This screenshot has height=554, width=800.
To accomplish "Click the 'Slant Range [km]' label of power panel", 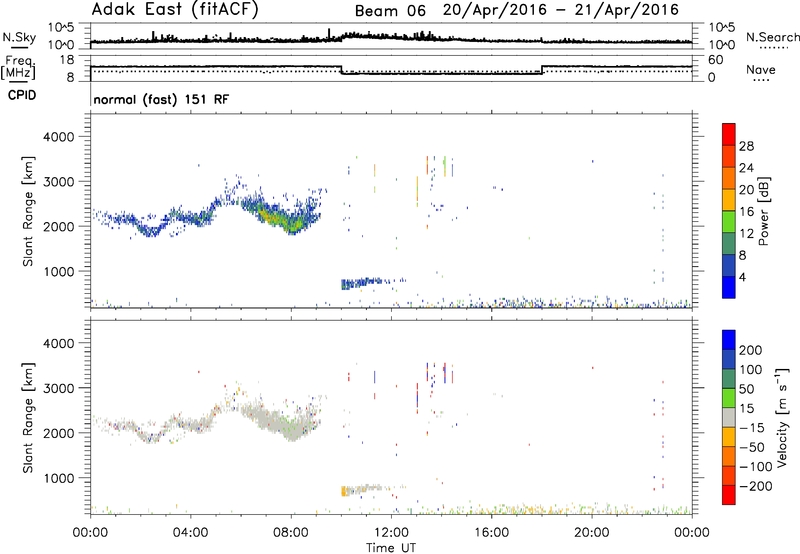I will pos(28,211).
